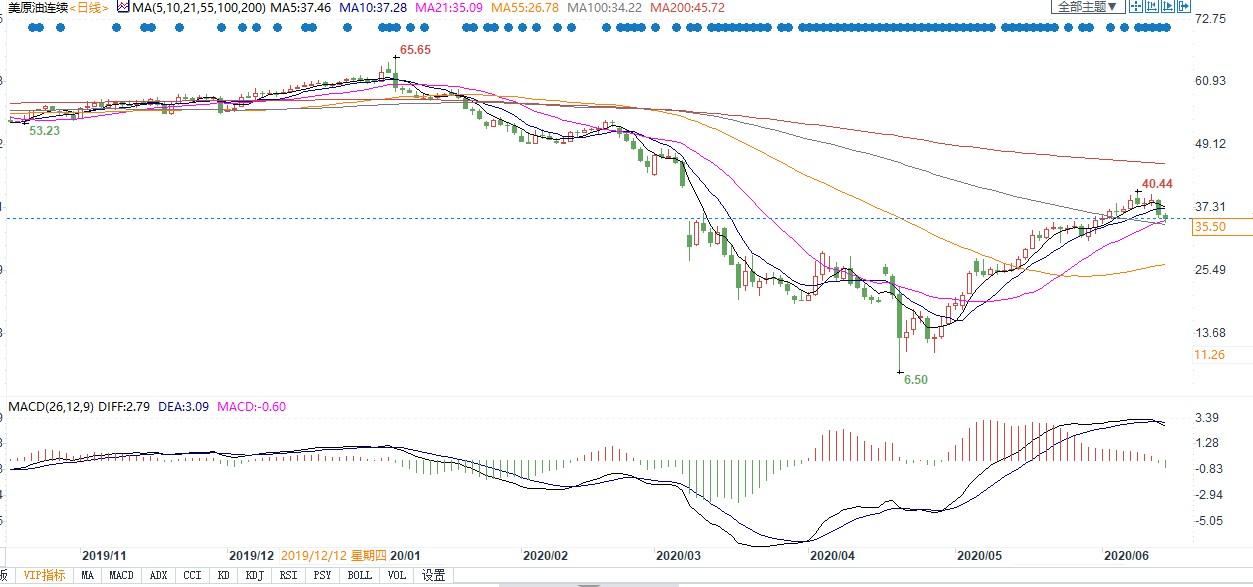The height and width of the screenshot is (587, 1253).
Task: Click the rightmost exit-arrow chart icon
Action: [x=1184, y=6]
